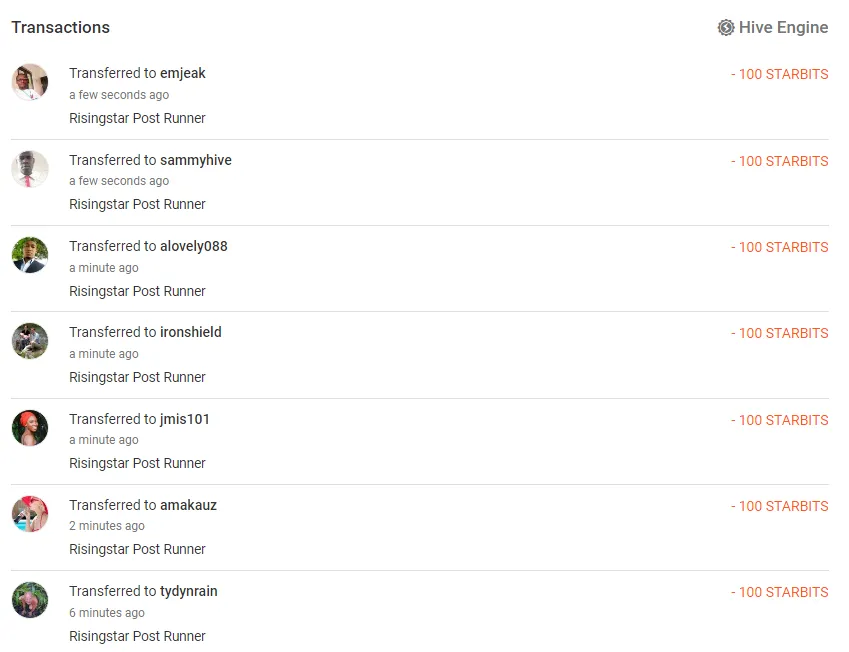Click the tydynrain username link

point(190,591)
